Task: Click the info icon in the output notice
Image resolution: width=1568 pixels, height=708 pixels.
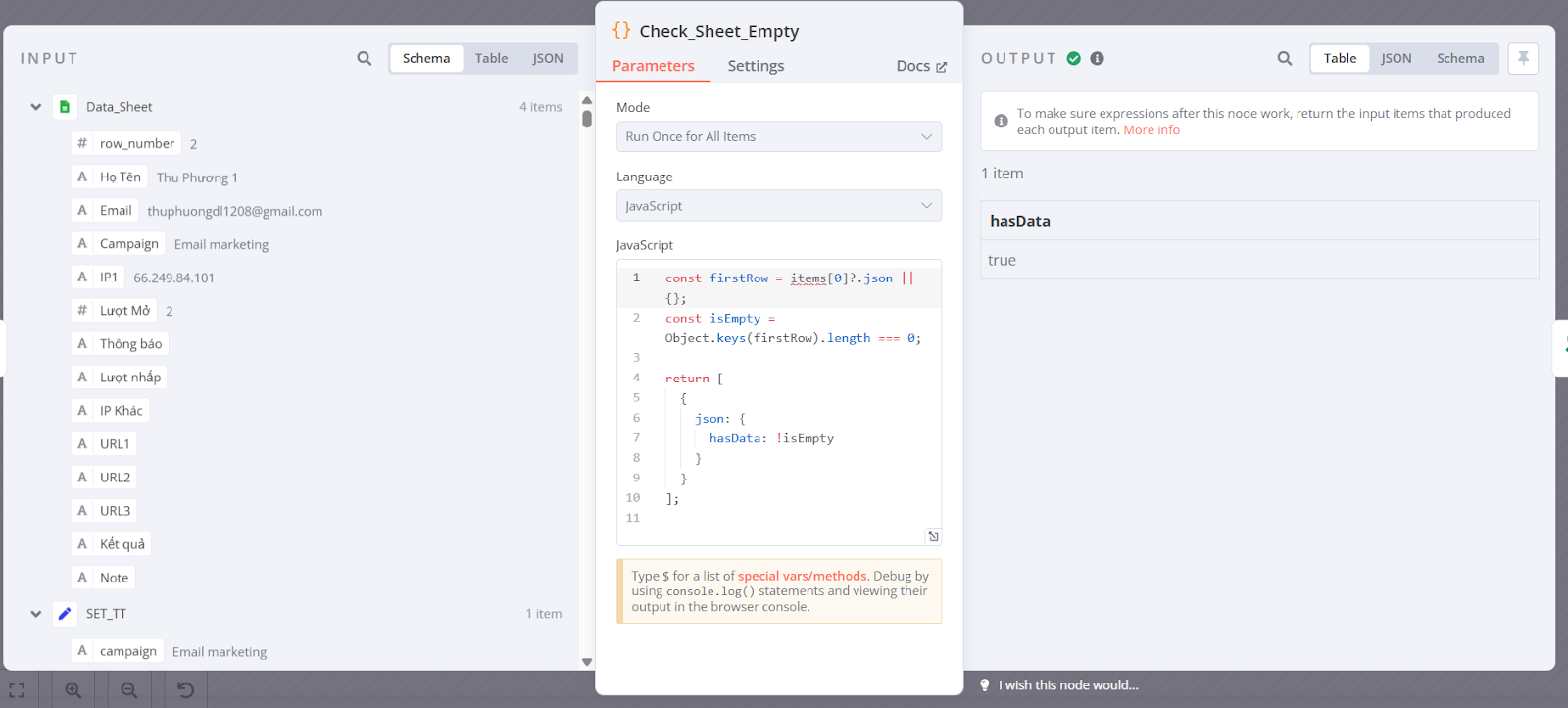Action: 1001,121
